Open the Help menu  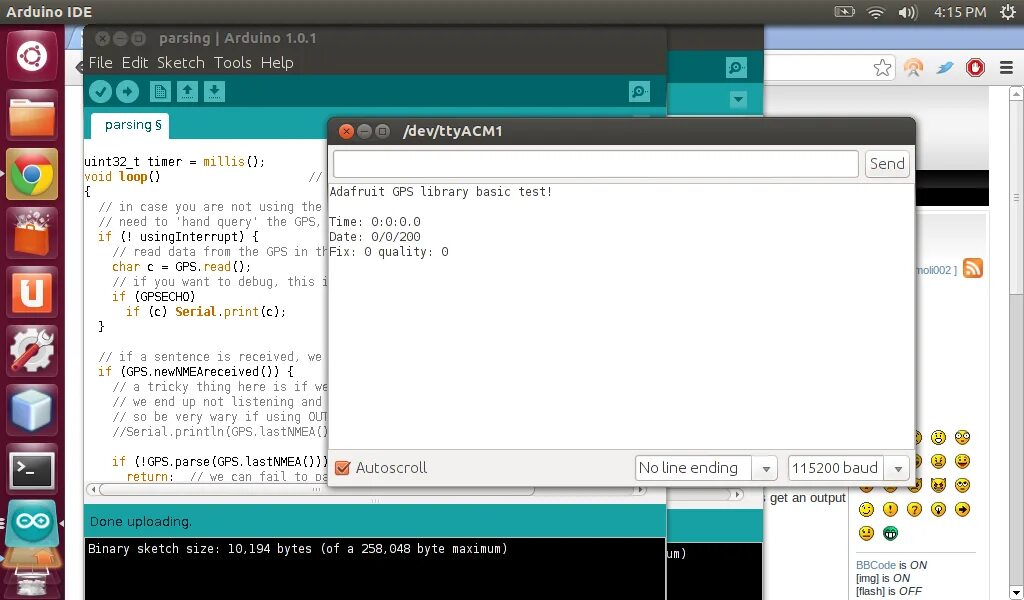277,63
